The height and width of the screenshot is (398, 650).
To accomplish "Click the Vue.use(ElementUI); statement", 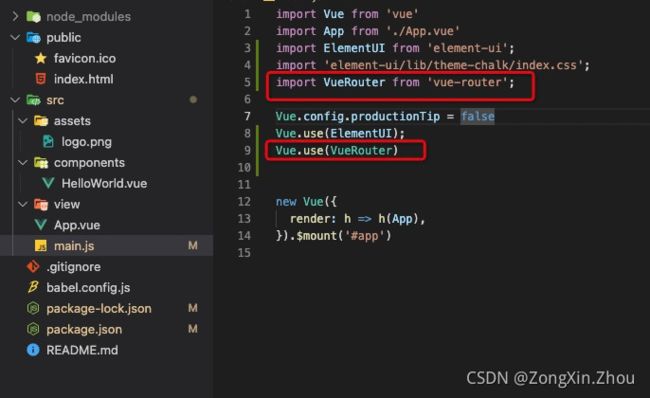I will pos(340,133).
